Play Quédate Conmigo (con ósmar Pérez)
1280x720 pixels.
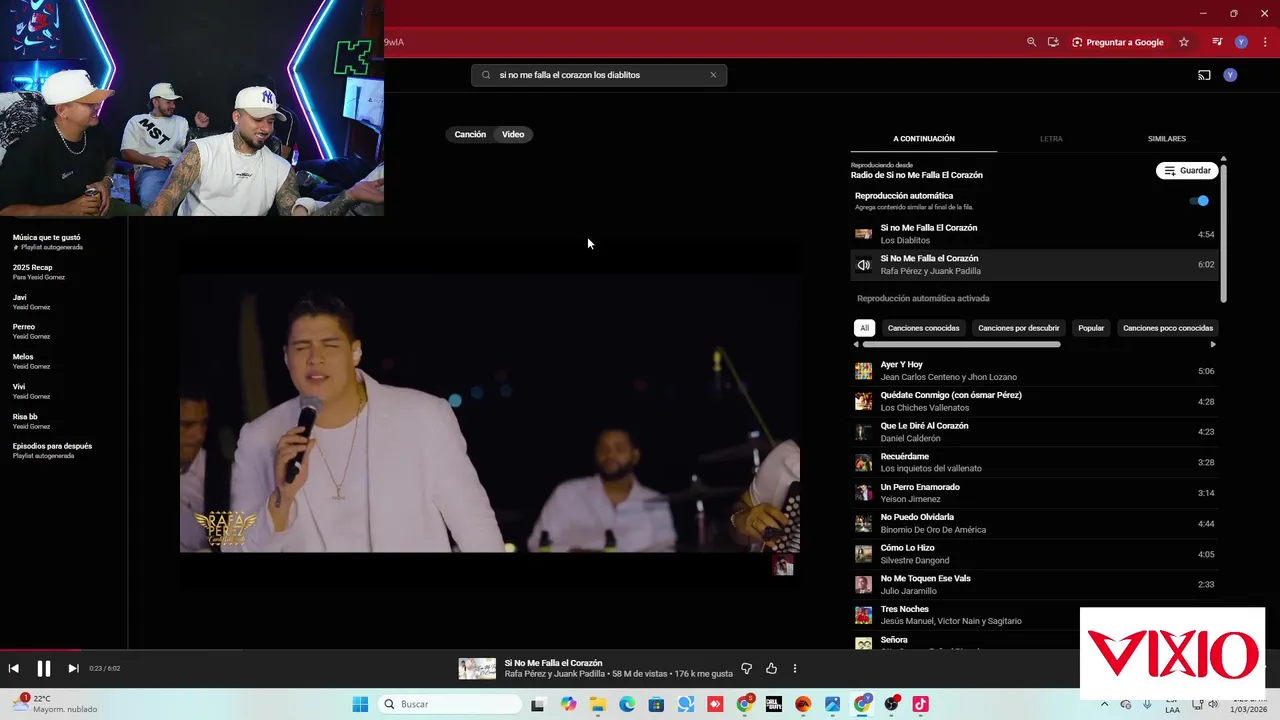click(1035, 401)
